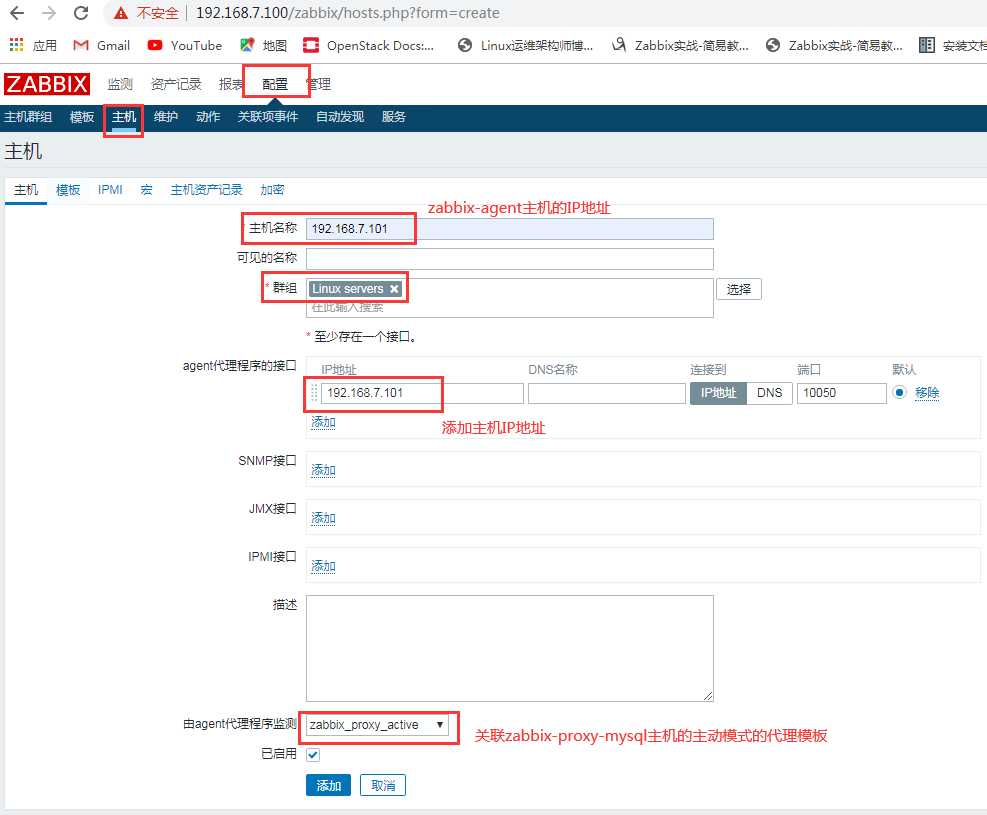This screenshot has width=987, height=815.
Task: Switch to the 主机资产记录 tab
Action: [x=206, y=190]
